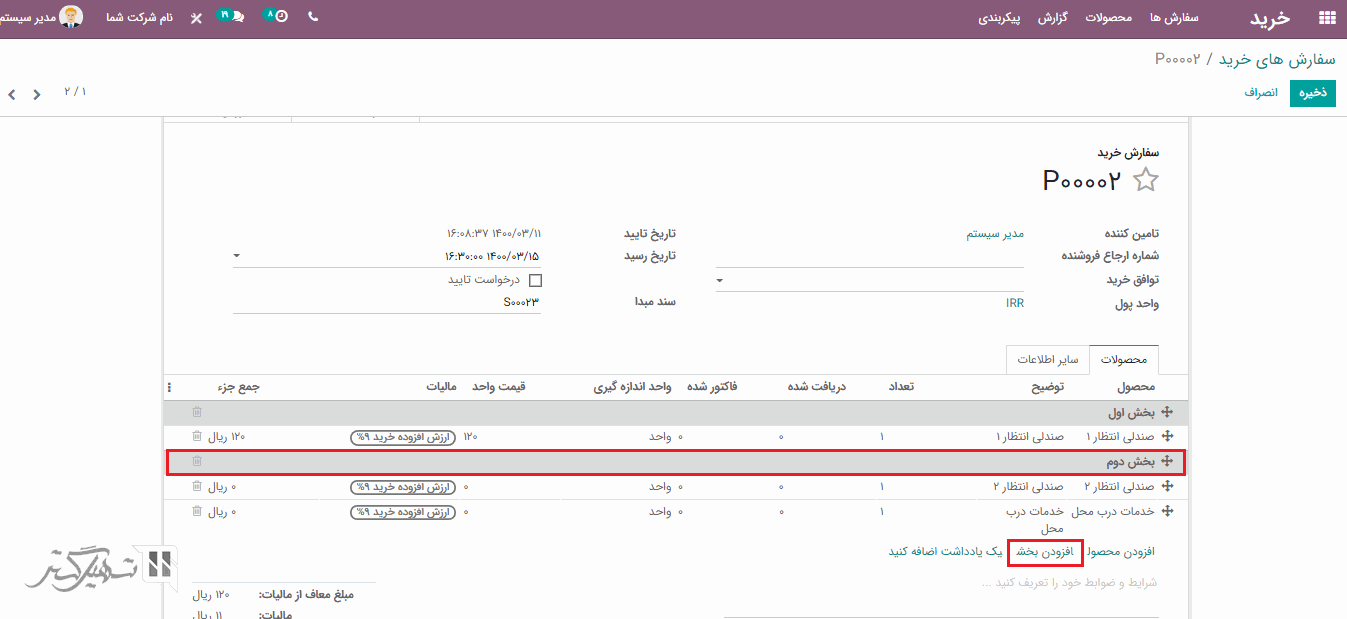Viewport: 1347px width, 619px height.
Task: Expand the تاریخ رسید date dropdown
Action: pos(237,256)
